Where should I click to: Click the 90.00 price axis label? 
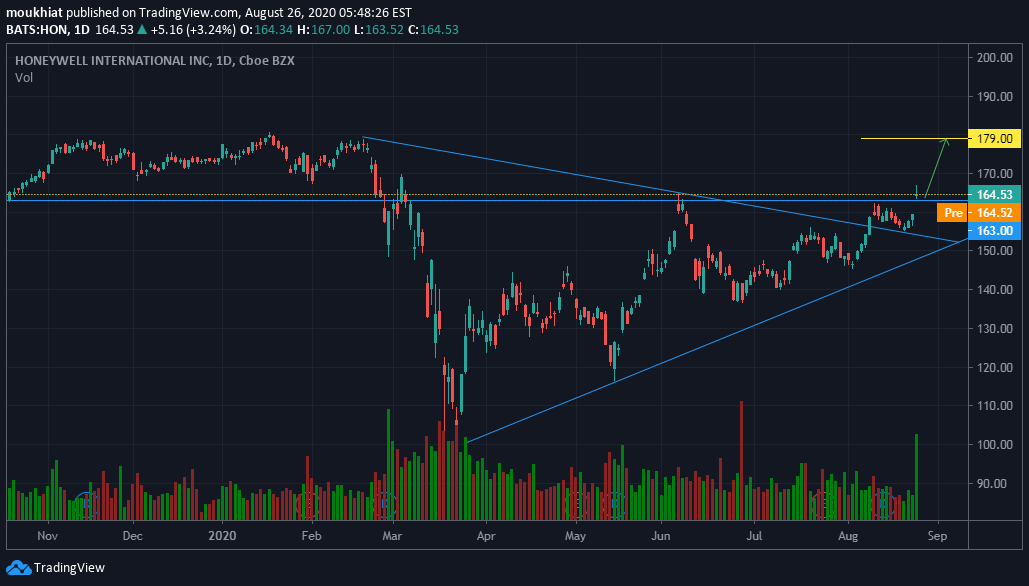point(992,484)
